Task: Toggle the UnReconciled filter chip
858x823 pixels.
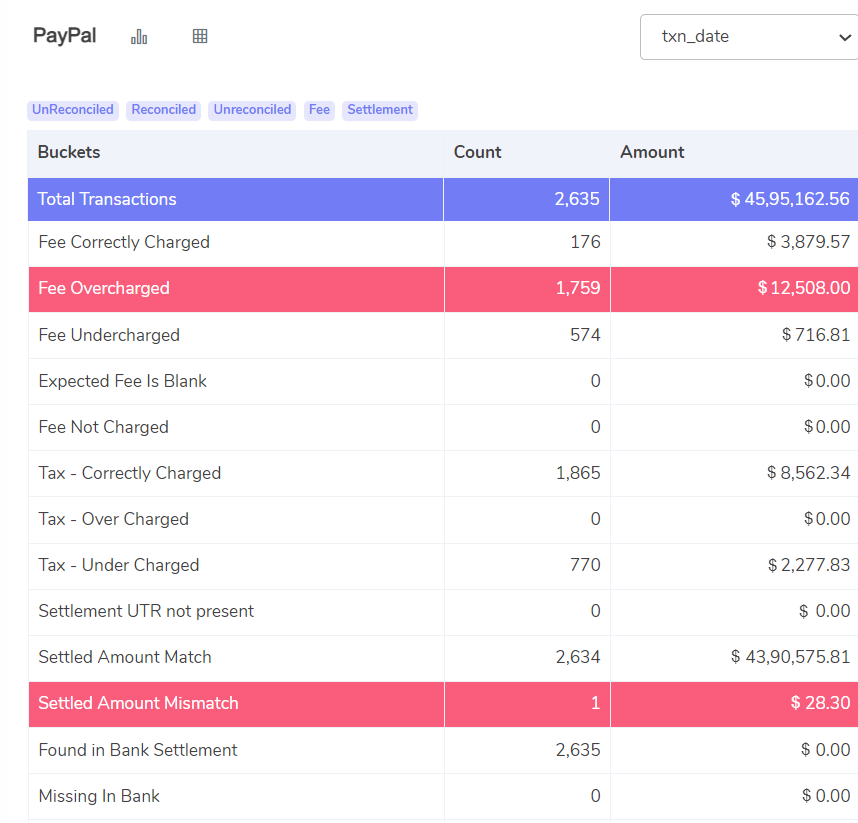Action: (x=72, y=110)
